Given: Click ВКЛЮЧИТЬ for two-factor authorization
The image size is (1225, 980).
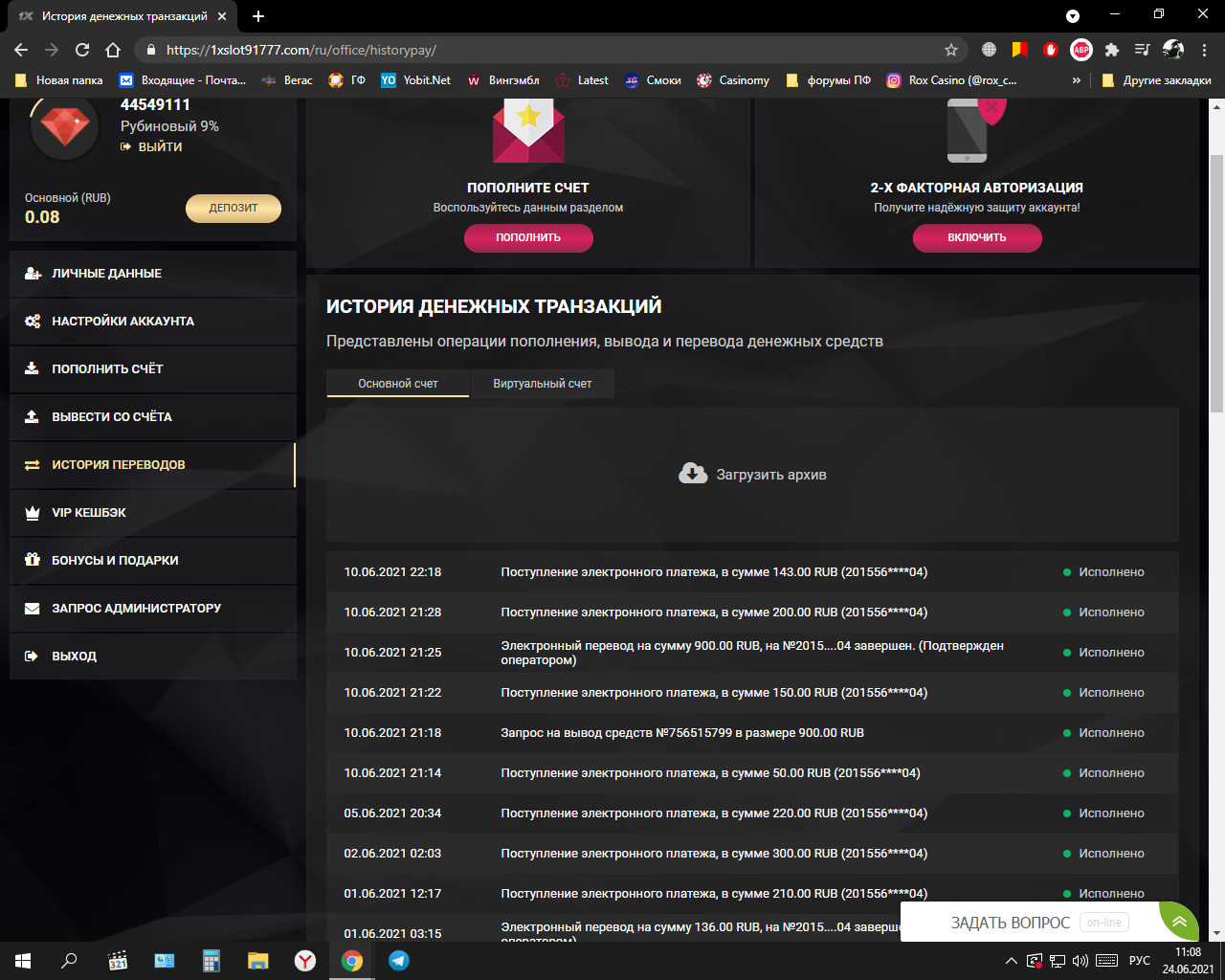Looking at the screenshot, I should (977, 237).
